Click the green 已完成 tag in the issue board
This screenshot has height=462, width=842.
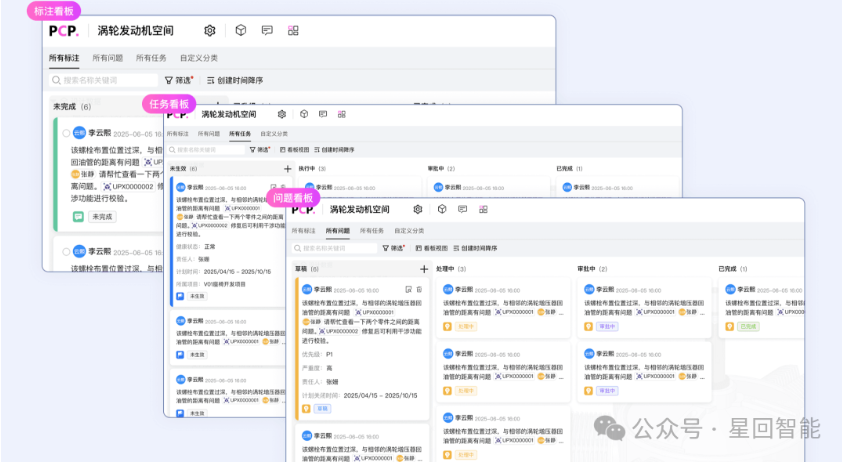(x=748, y=326)
